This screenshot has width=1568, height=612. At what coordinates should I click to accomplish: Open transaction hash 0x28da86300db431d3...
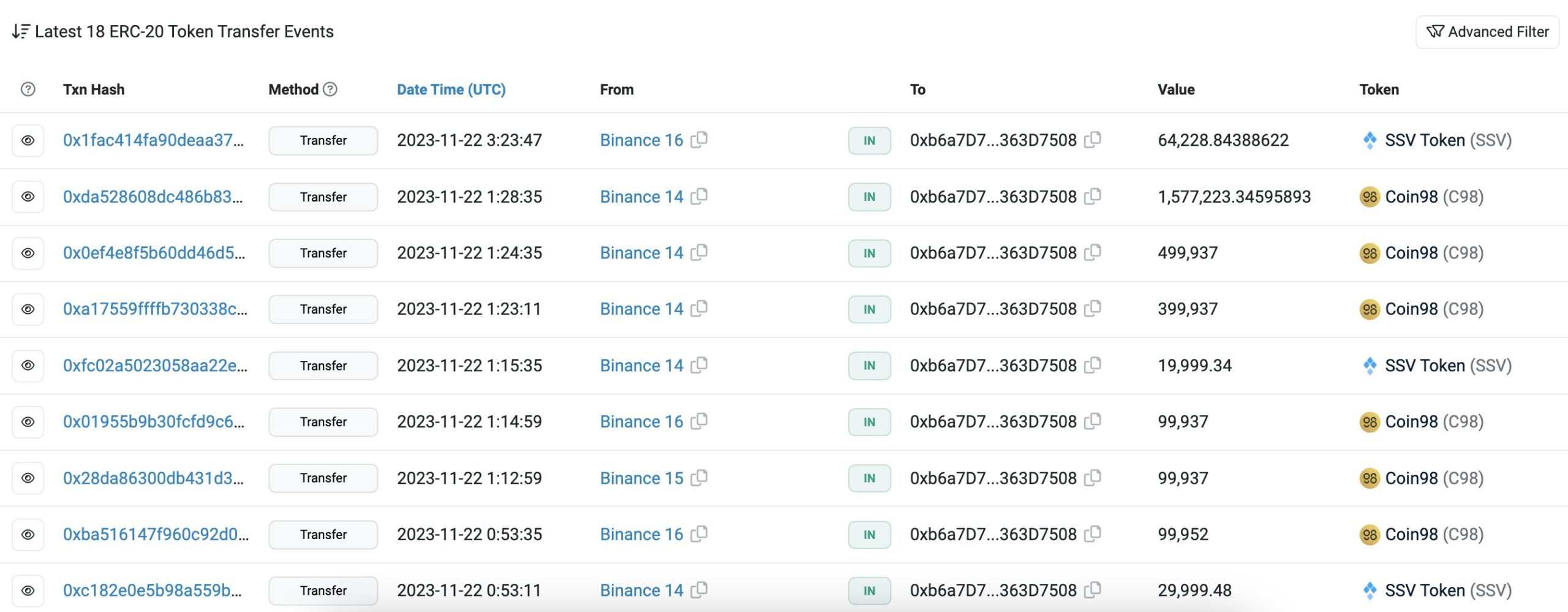(x=153, y=478)
